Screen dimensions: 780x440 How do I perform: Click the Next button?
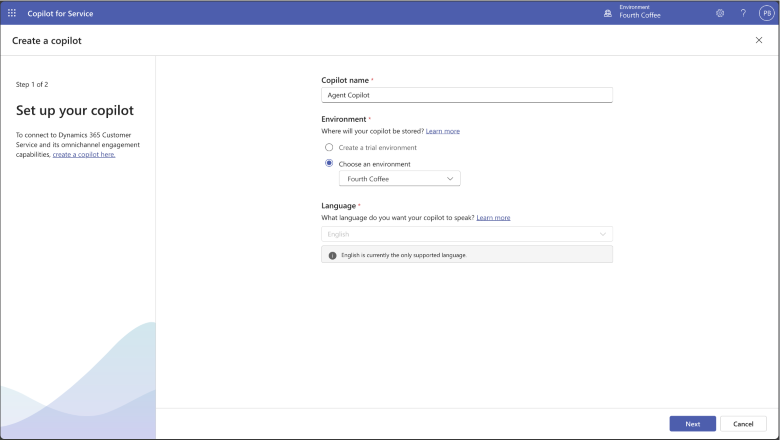pos(692,424)
